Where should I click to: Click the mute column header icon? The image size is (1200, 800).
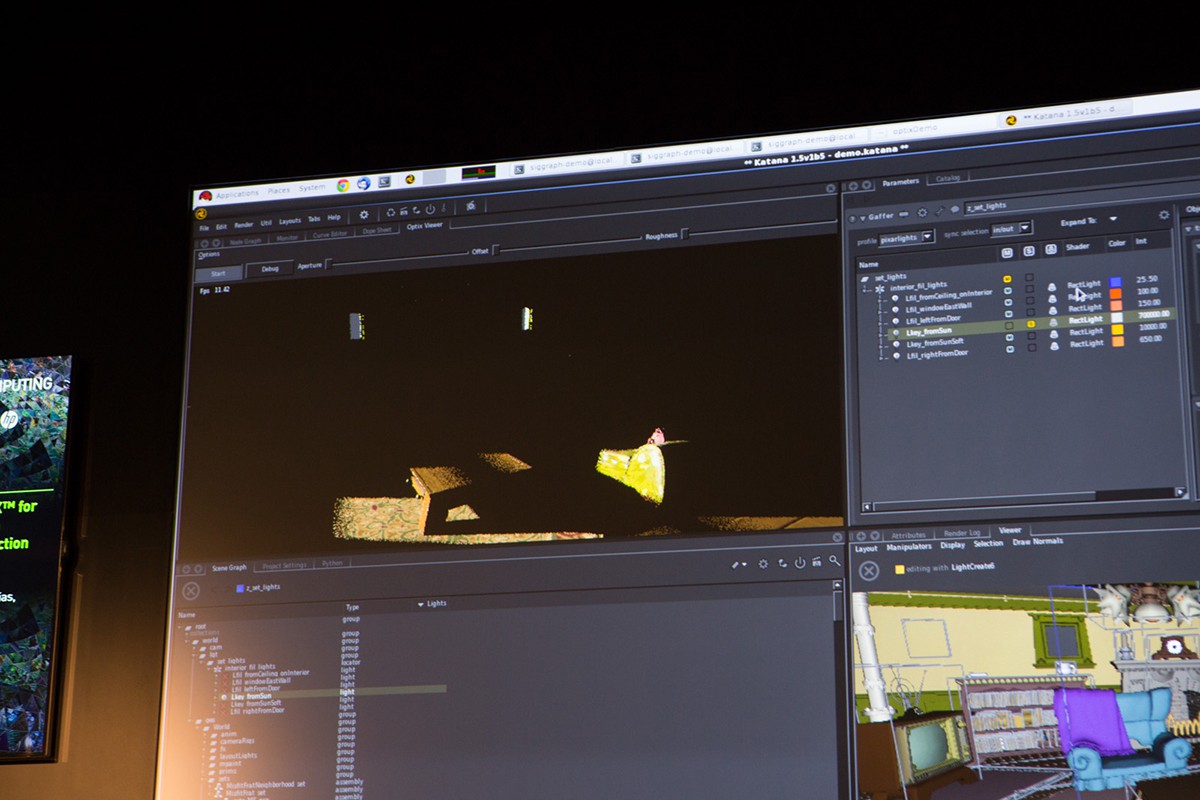click(x=1006, y=252)
